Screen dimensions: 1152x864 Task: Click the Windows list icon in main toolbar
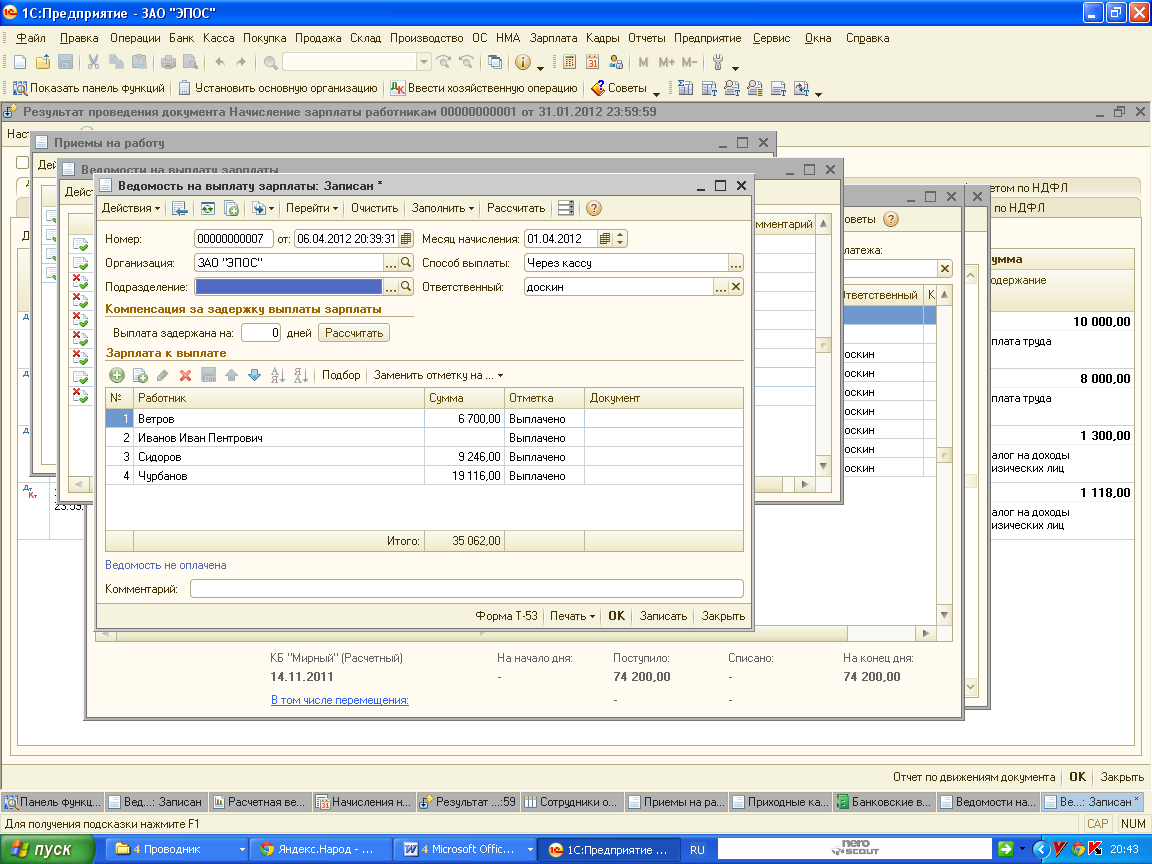(495, 62)
